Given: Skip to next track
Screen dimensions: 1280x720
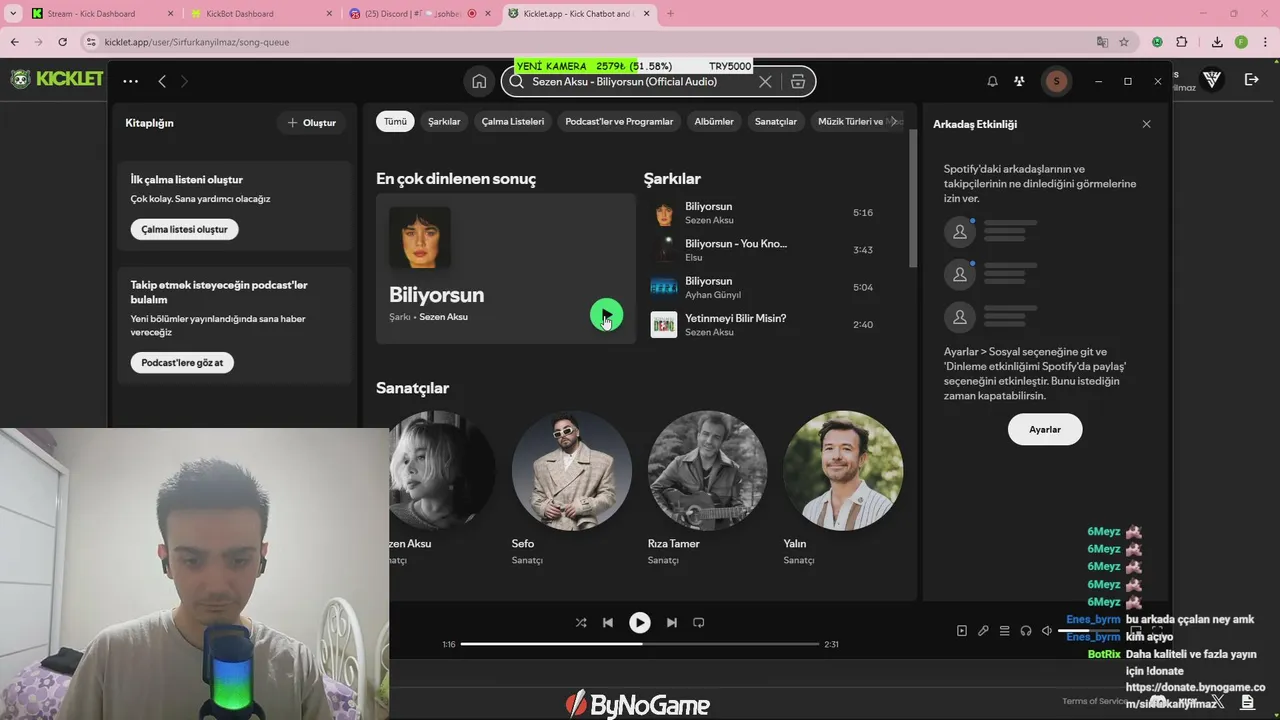Looking at the screenshot, I should pos(672,622).
